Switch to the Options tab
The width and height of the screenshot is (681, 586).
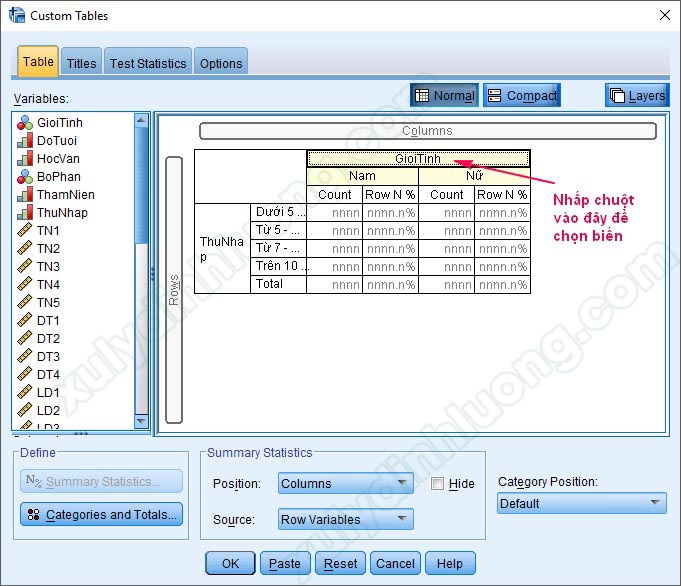coord(221,63)
